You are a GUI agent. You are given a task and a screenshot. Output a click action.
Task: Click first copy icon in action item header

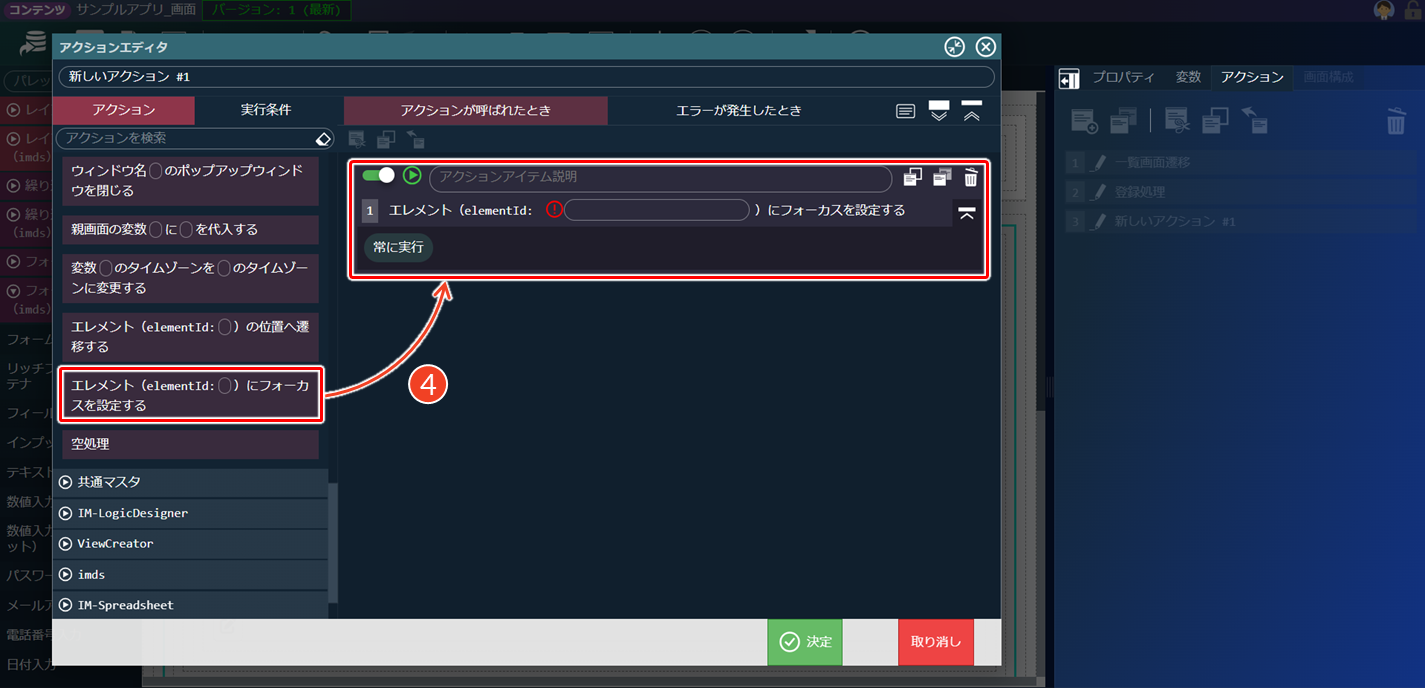912,177
